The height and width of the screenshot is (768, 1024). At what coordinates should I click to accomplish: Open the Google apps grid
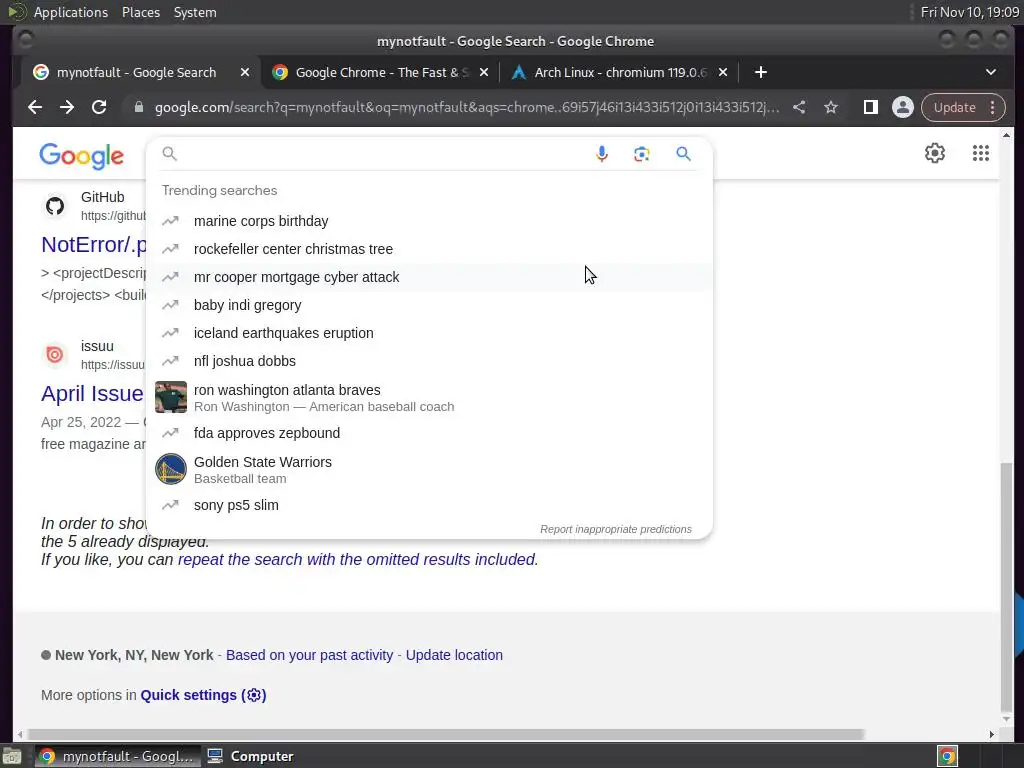(980, 153)
